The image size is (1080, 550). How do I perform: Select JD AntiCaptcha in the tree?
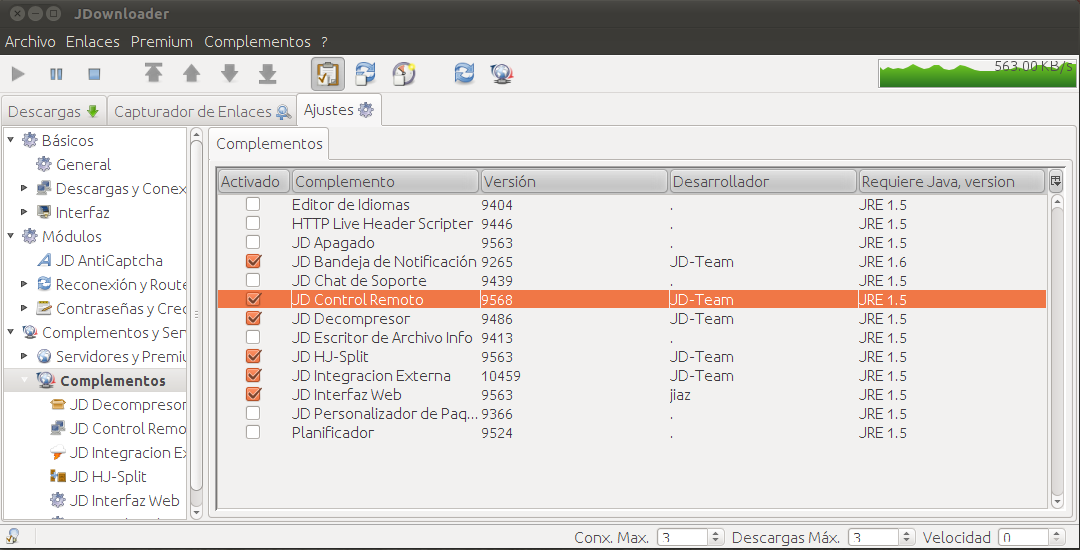click(x=110, y=260)
